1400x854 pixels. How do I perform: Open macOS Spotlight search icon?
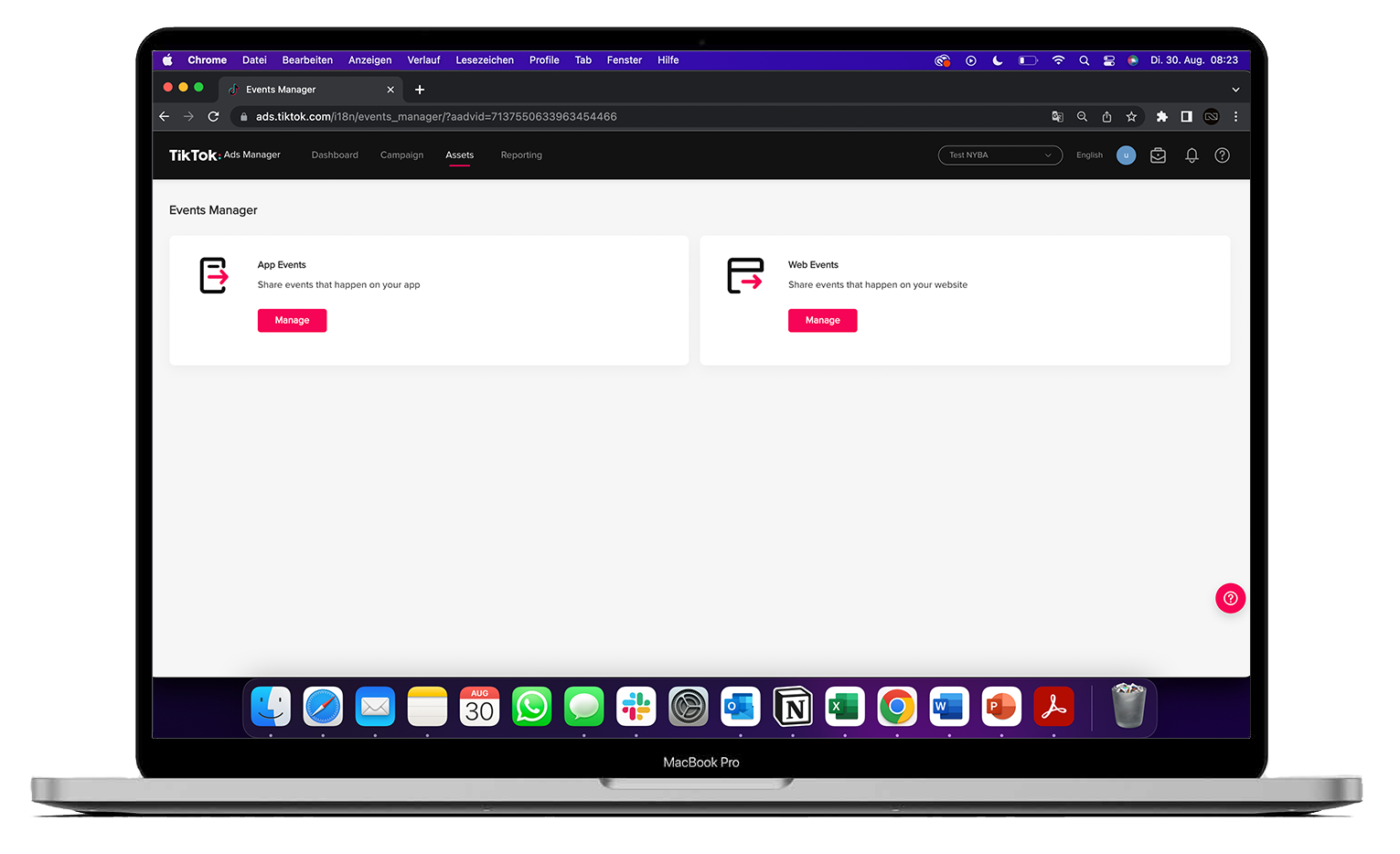point(1084,60)
